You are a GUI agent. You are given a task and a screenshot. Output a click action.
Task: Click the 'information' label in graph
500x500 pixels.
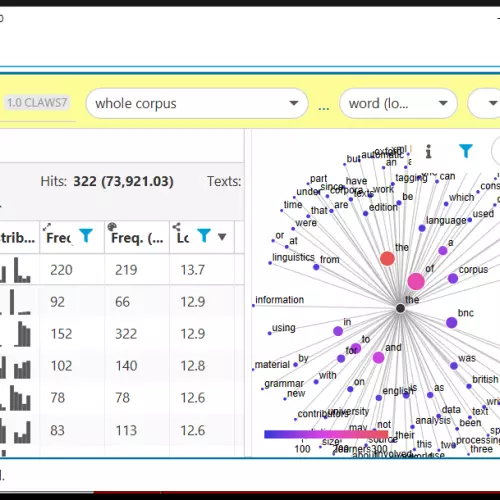click(279, 300)
